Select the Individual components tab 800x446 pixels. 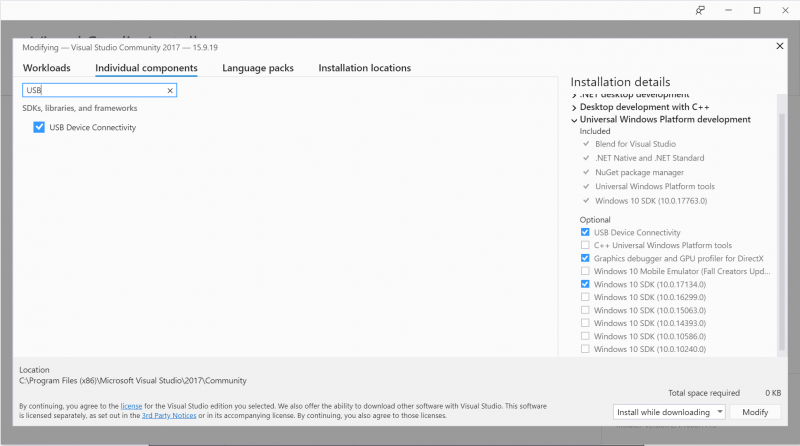146,68
